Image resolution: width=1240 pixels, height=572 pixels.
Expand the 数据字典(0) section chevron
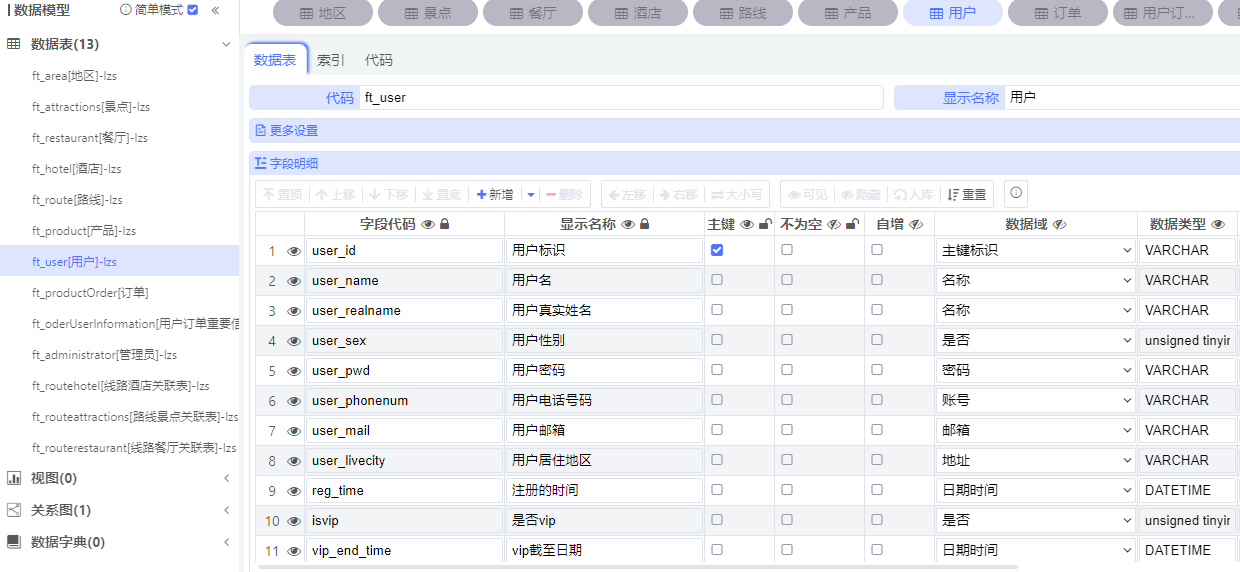(226, 542)
